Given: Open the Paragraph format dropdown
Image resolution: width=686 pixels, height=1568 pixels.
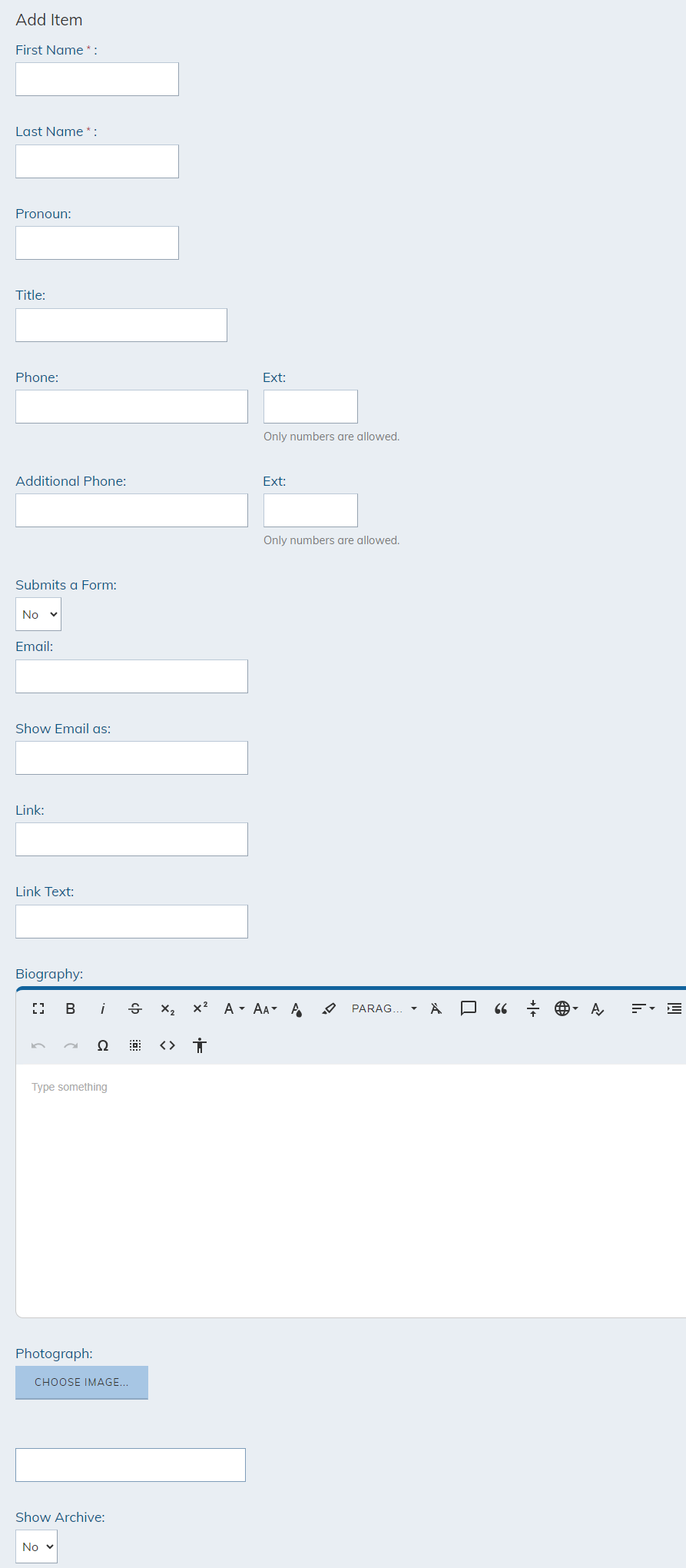Looking at the screenshot, I should coord(384,1008).
